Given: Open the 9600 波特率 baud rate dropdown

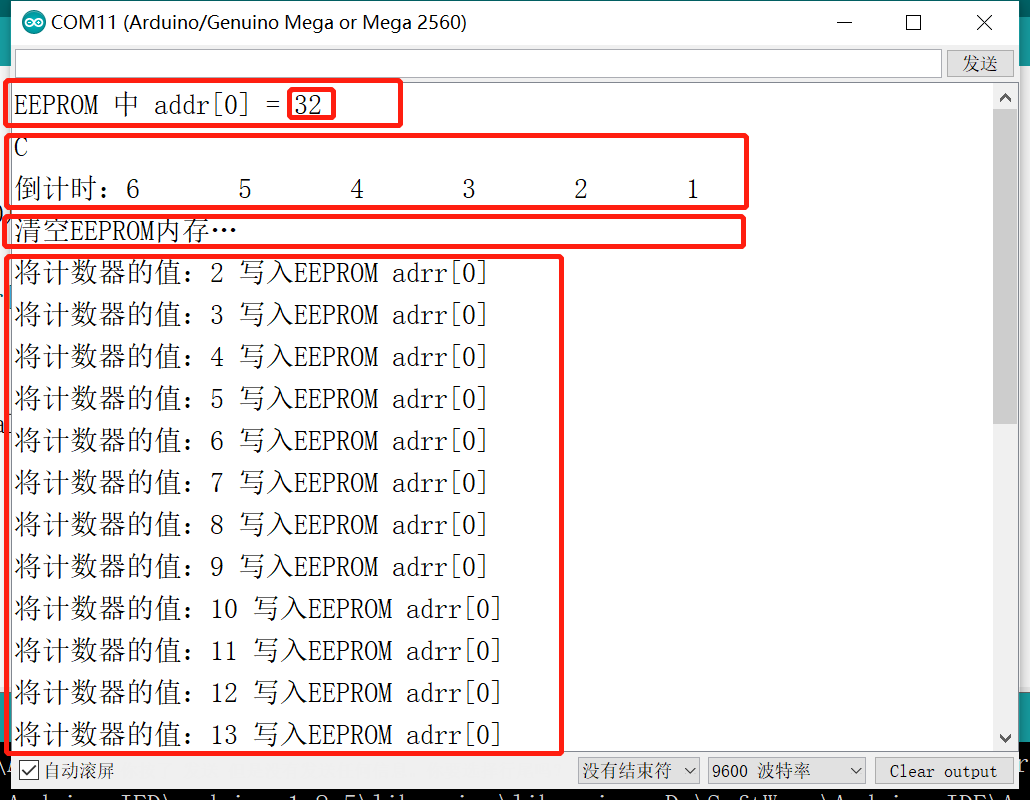Looking at the screenshot, I should 785,770.
